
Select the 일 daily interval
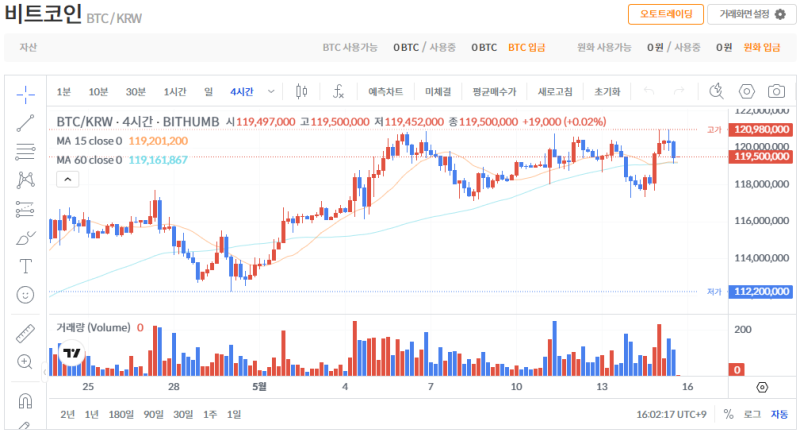(208, 92)
